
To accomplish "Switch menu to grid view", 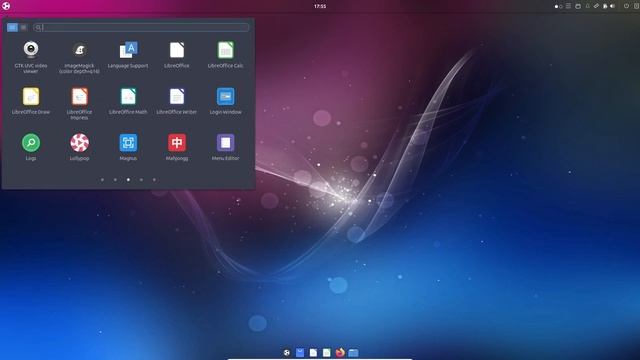I will click(x=12, y=27).
